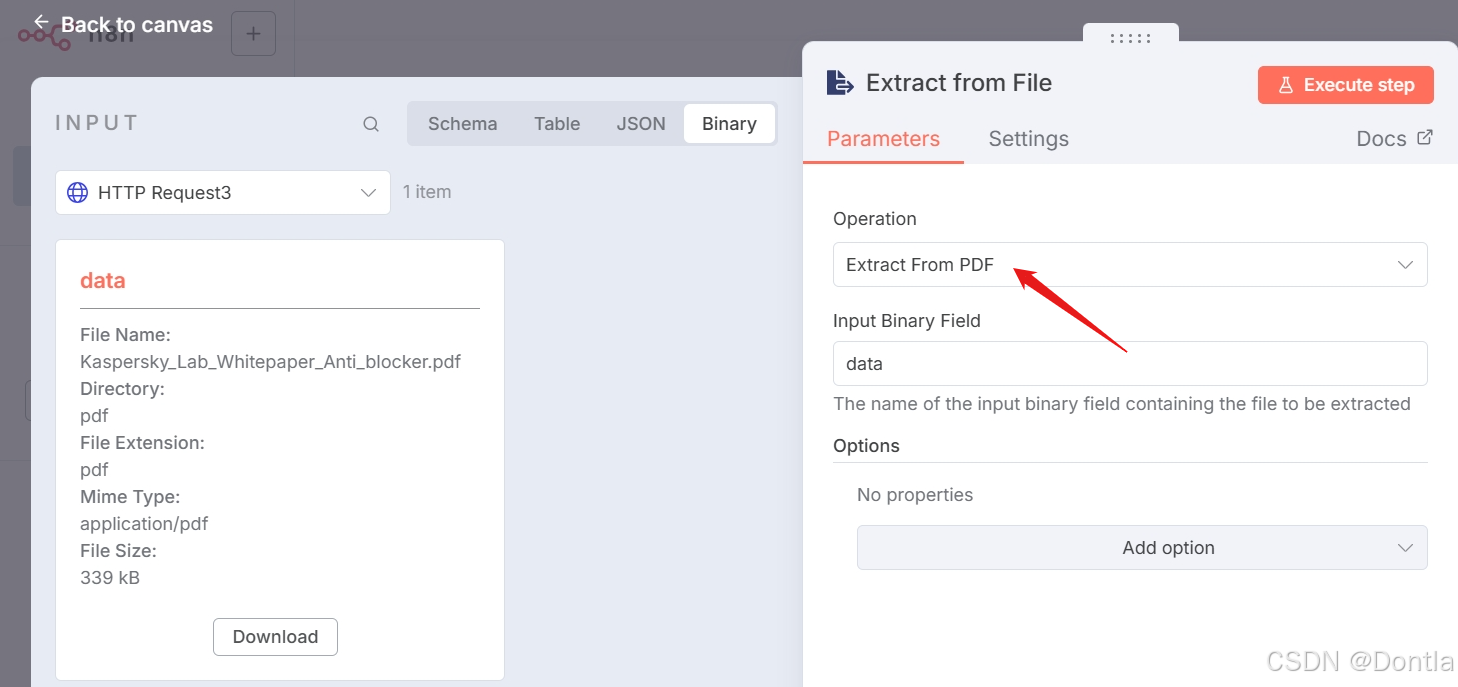This screenshot has width=1458, height=687.
Task: Switch Input view to Schema
Action: tap(462, 124)
